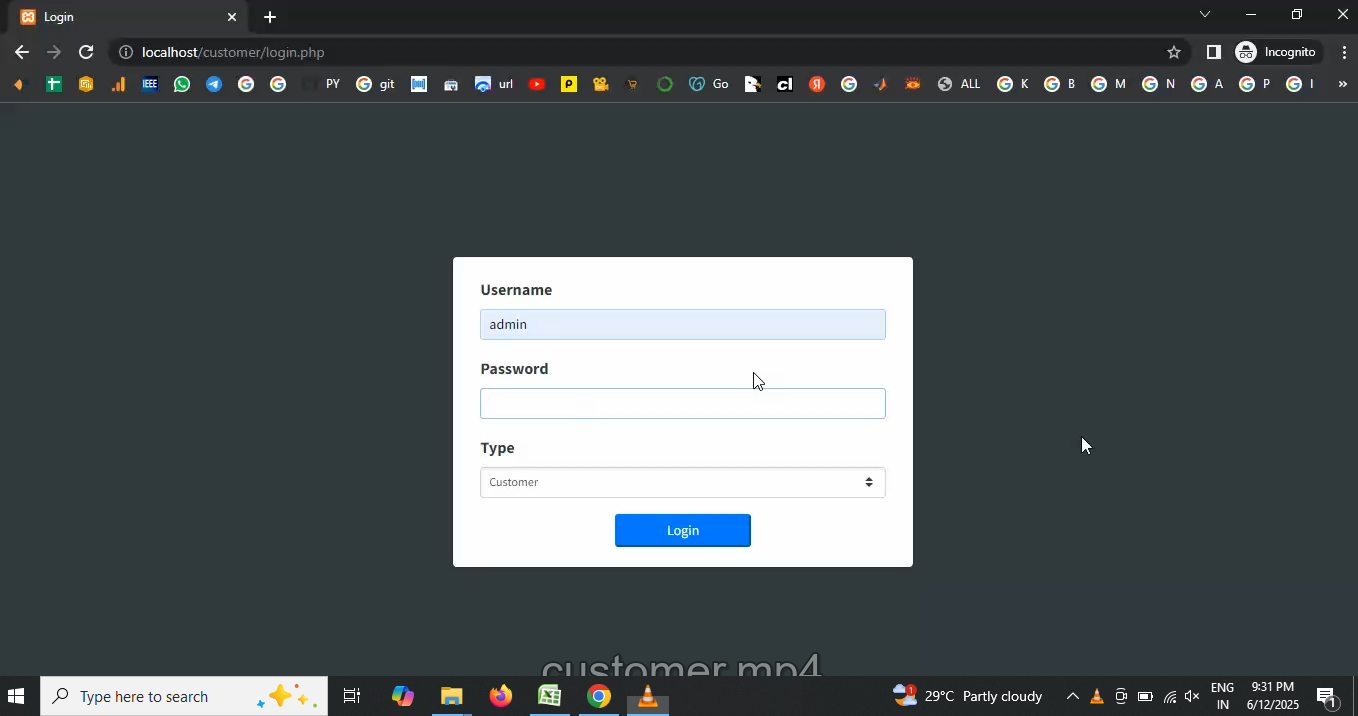Open the red Yandex bookmark

[817, 84]
